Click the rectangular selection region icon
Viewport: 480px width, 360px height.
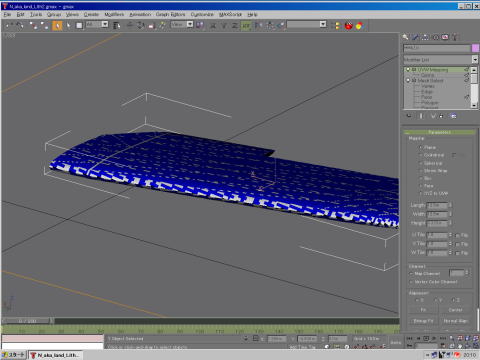[x=79, y=25]
